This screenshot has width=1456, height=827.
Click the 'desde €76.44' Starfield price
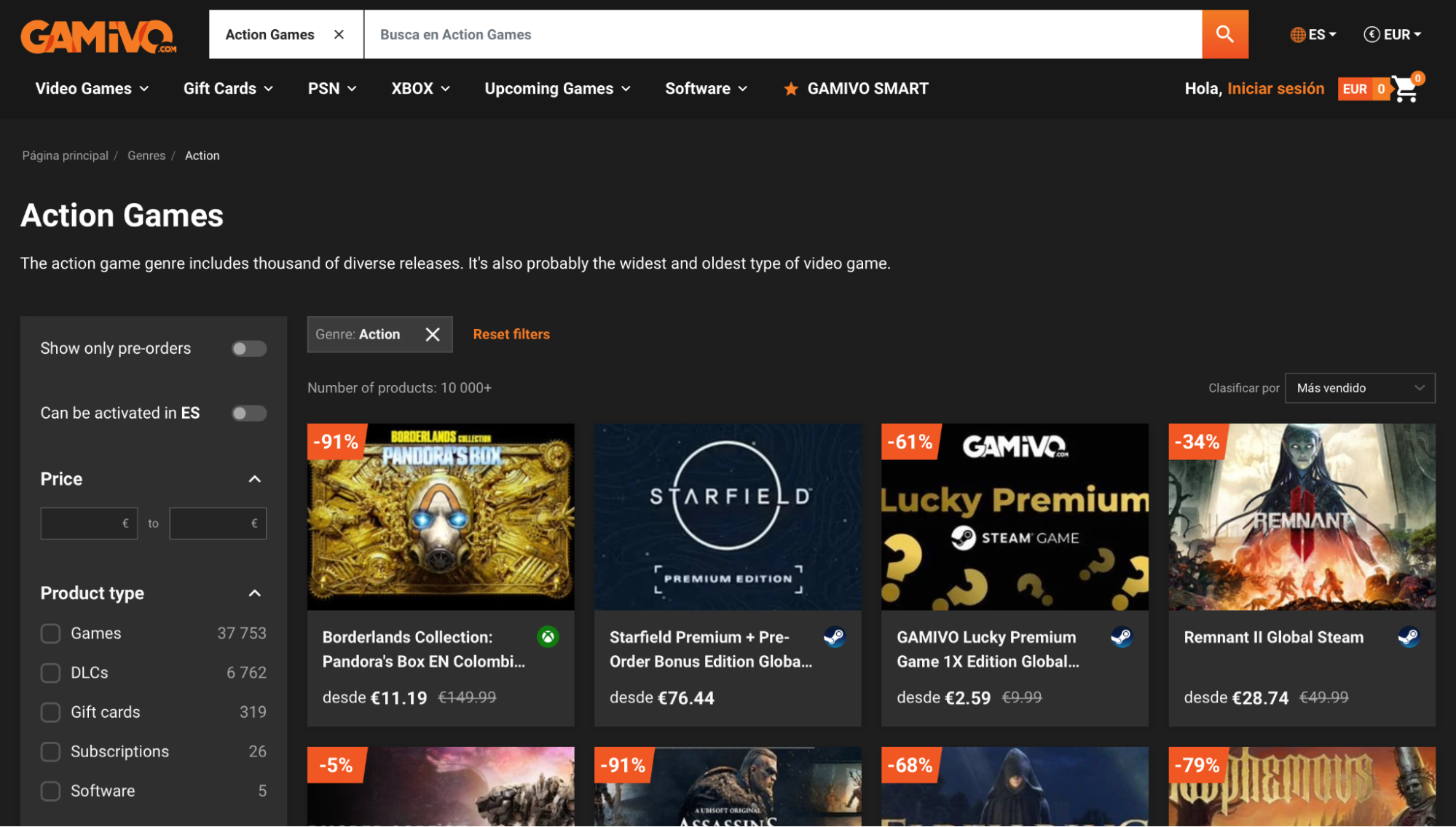point(661,697)
